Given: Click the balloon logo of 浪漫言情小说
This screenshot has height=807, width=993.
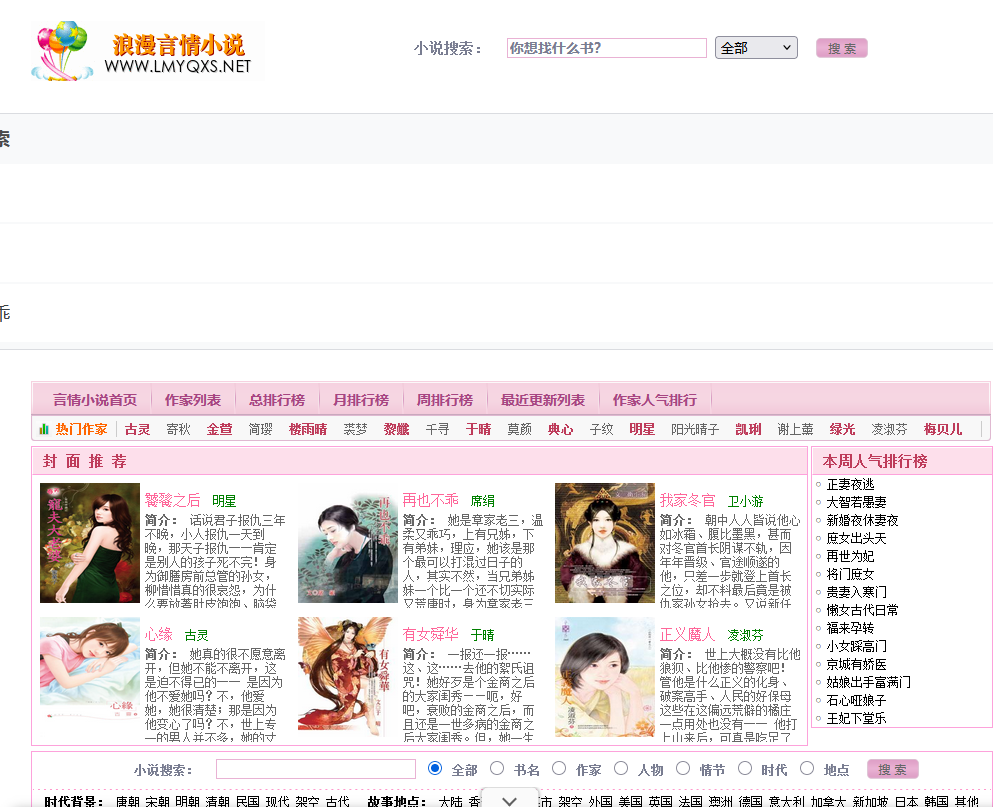Looking at the screenshot, I should [60, 46].
